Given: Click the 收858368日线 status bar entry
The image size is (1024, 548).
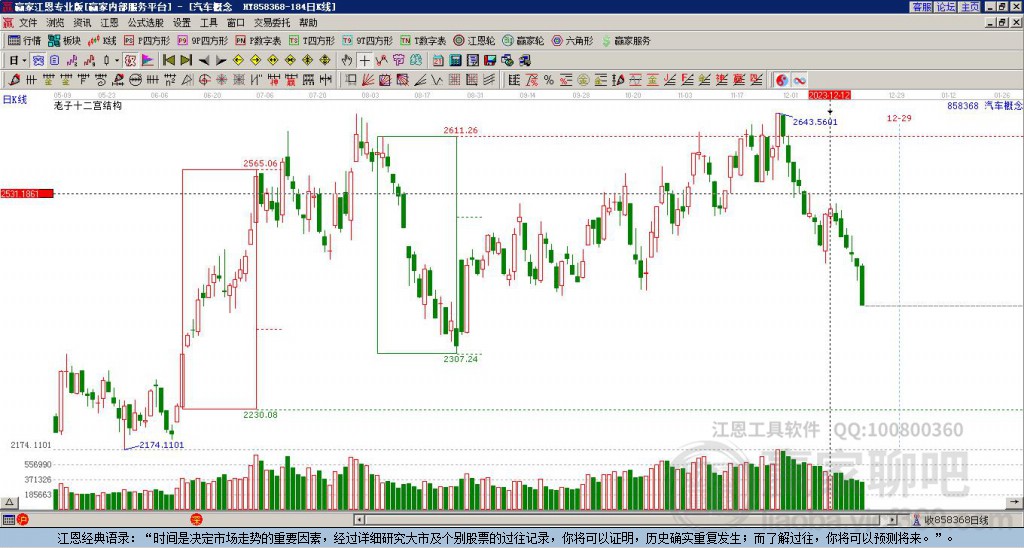Looking at the screenshot, I should [956, 520].
